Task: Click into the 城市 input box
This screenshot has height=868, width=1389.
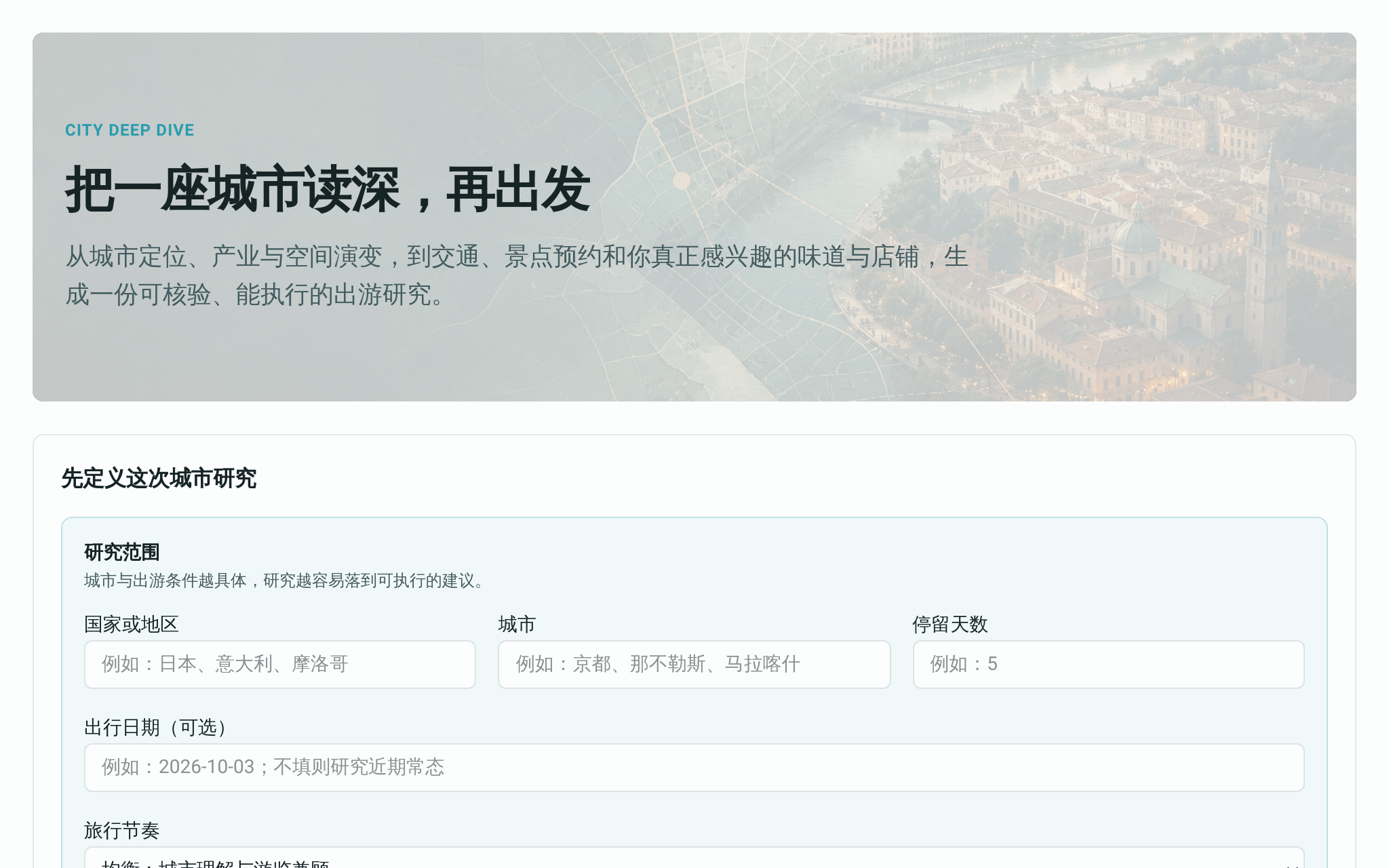Action: tap(694, 665)
